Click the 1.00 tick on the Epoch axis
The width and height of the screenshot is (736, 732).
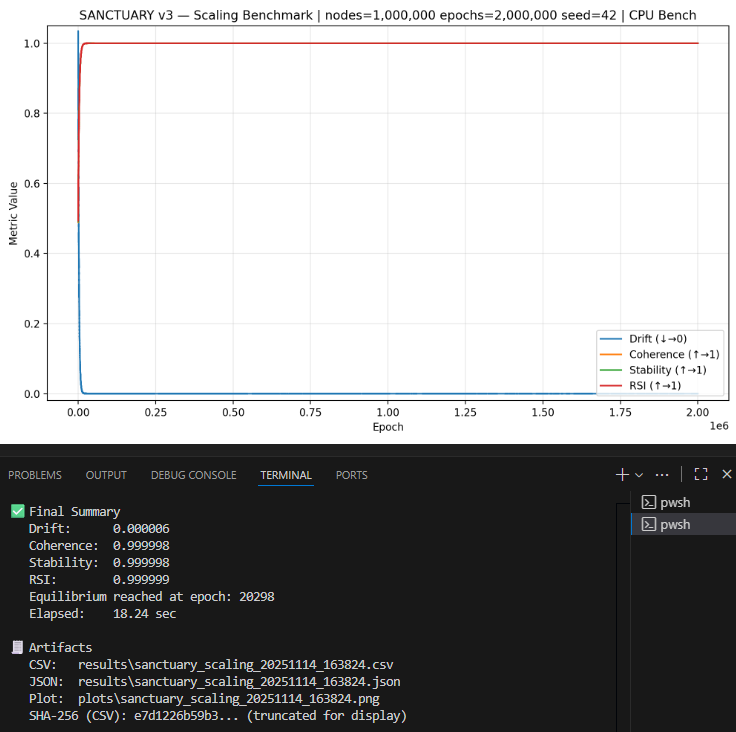click(388, 412)
